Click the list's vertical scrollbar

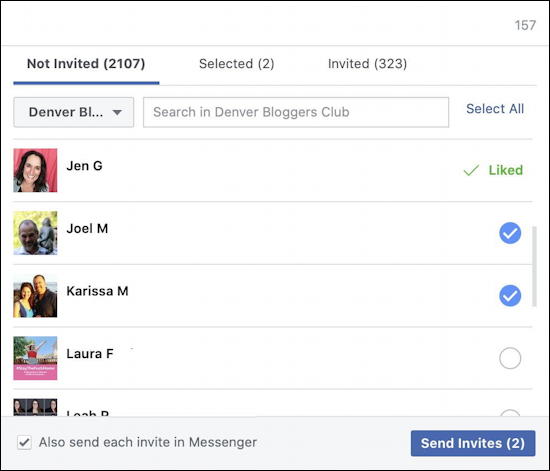pos(535,267)
